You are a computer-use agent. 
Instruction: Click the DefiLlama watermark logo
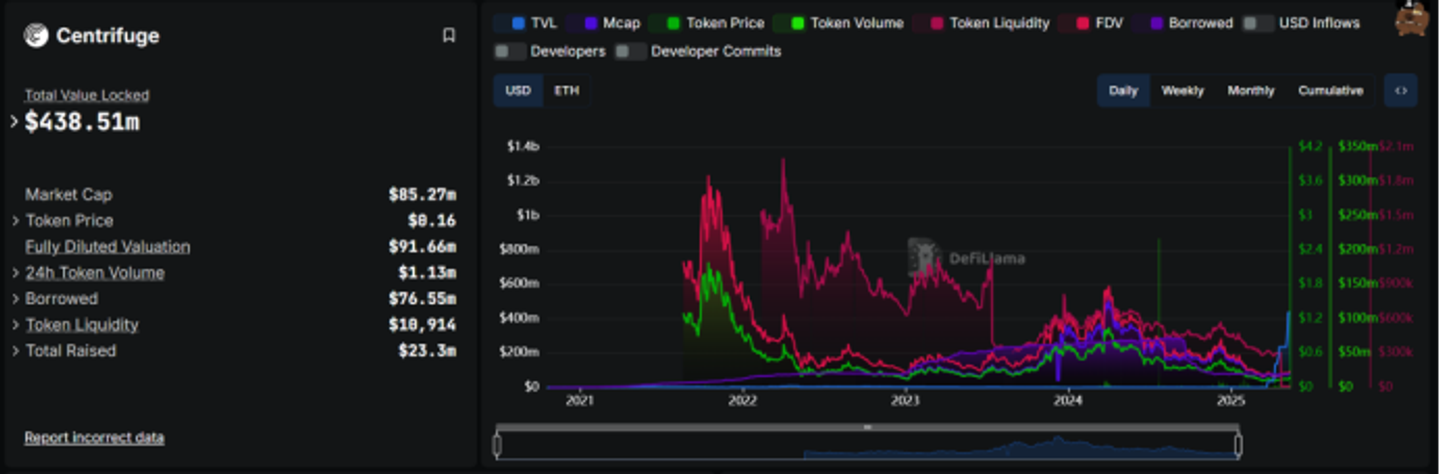click(x=966, y=258)
